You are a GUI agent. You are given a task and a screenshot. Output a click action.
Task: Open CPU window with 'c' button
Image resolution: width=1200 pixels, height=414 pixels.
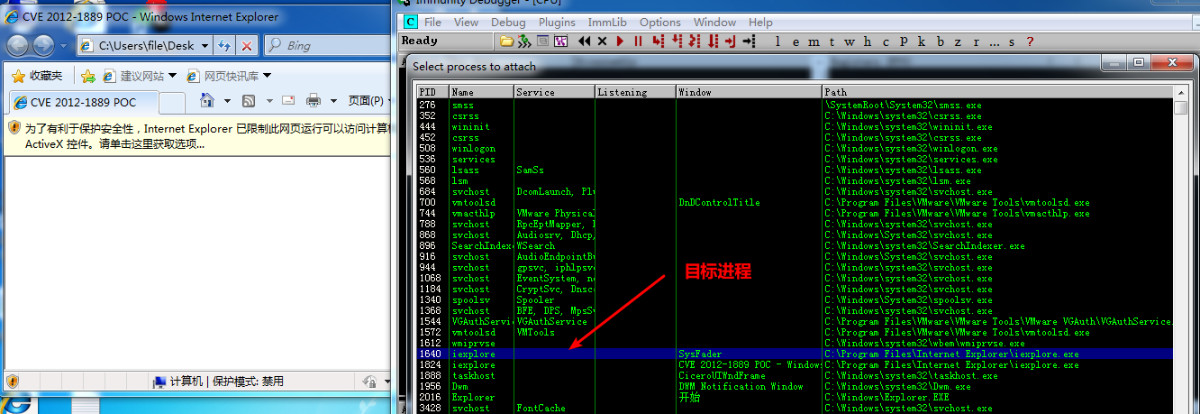pyautogui.click(x=885, y=41)
